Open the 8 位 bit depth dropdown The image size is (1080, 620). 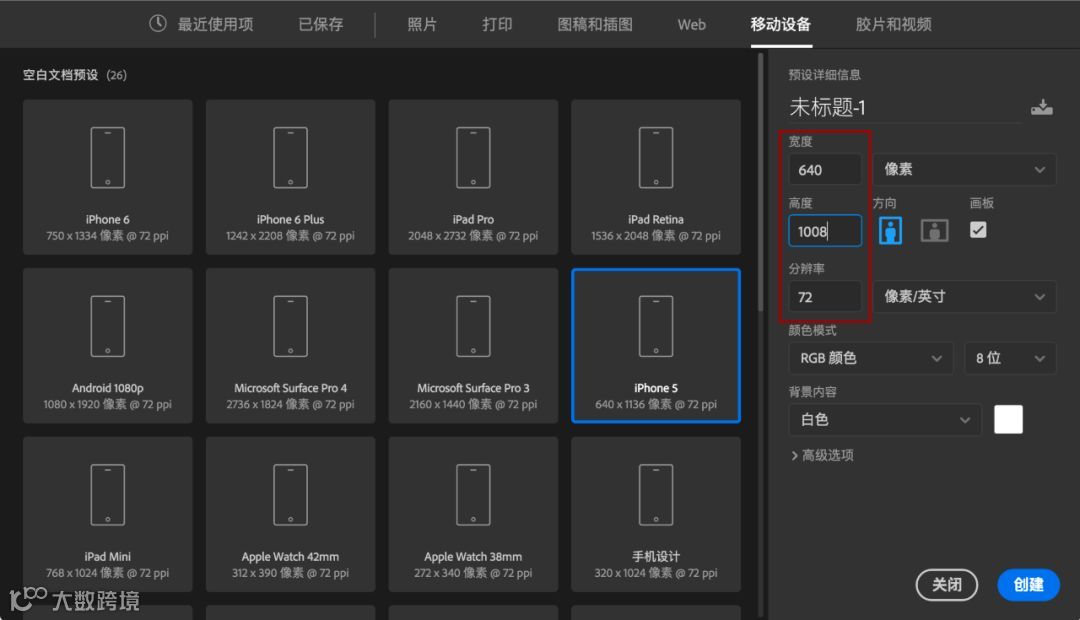pyautogui.click(x=1010, y=358)
